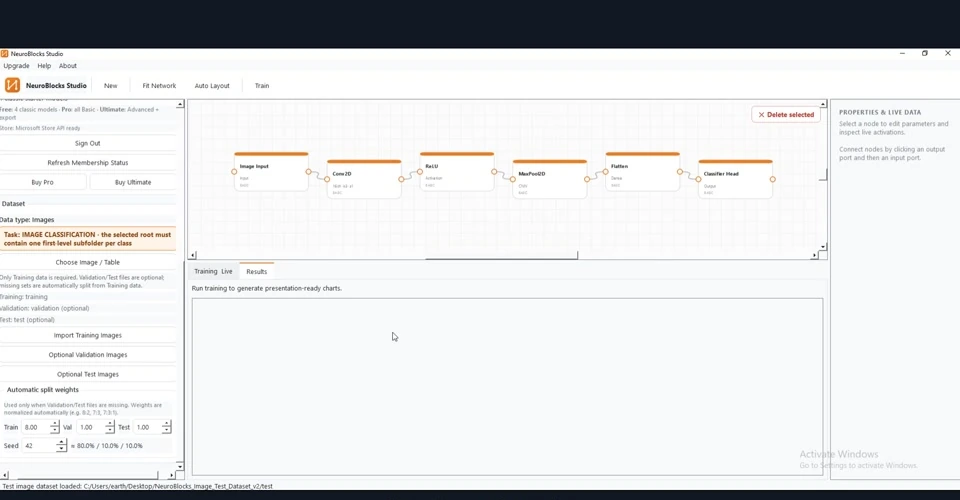Click the Auto Layout toolbar button
The height and width of the screenshot is (500, 960).
click(x=212, y=86)
